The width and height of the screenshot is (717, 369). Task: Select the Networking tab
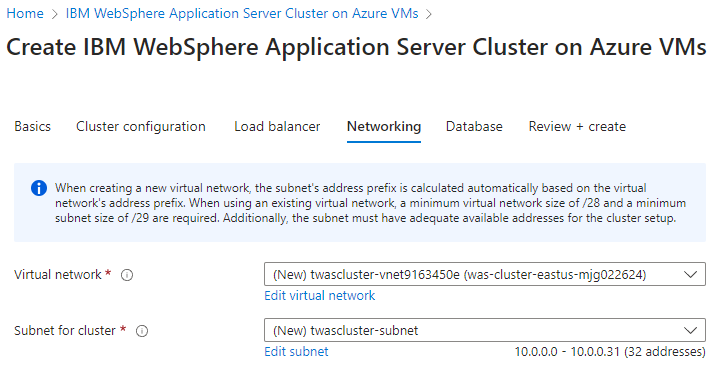[384, 126]
